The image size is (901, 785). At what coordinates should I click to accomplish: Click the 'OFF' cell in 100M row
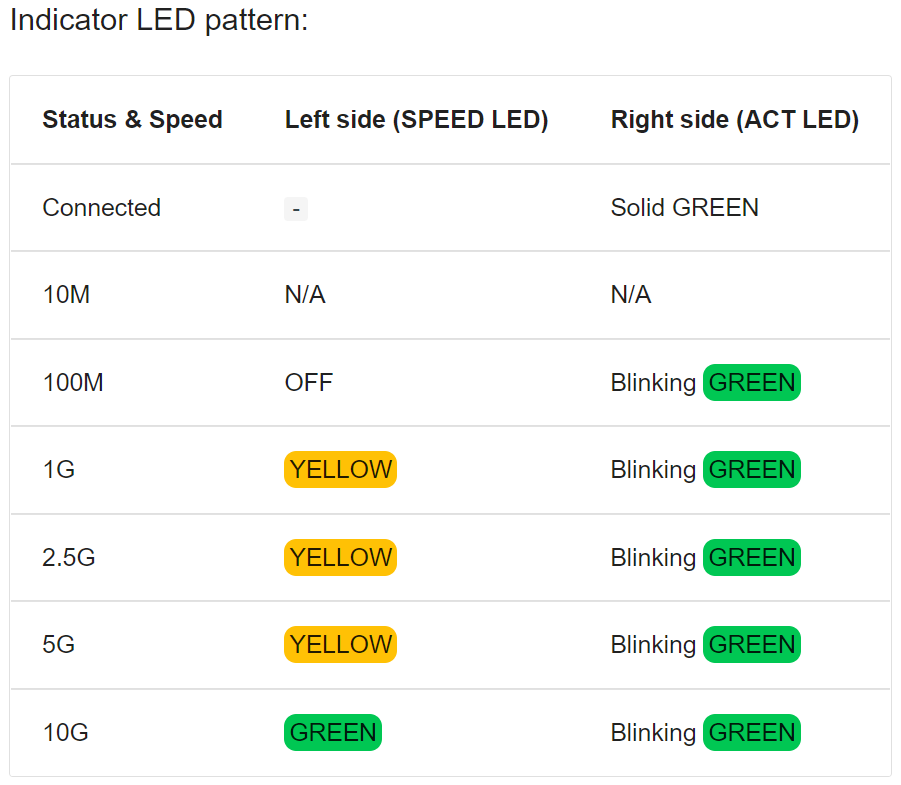pyautogui.click(x=309, y=383)
